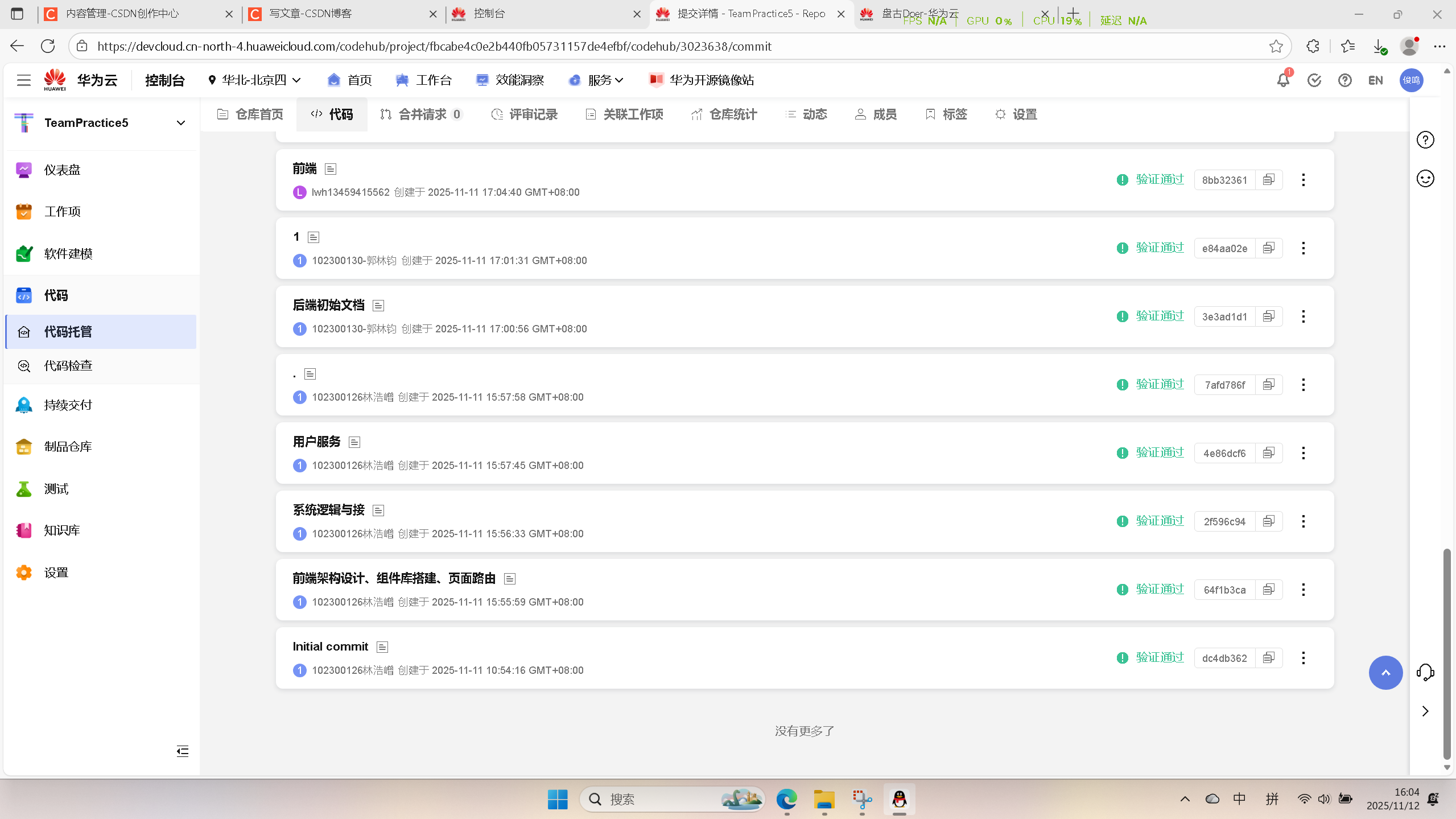Expand the TeamPractice5 project dropdown
The image size is (1456, 819).
[181, 123]
